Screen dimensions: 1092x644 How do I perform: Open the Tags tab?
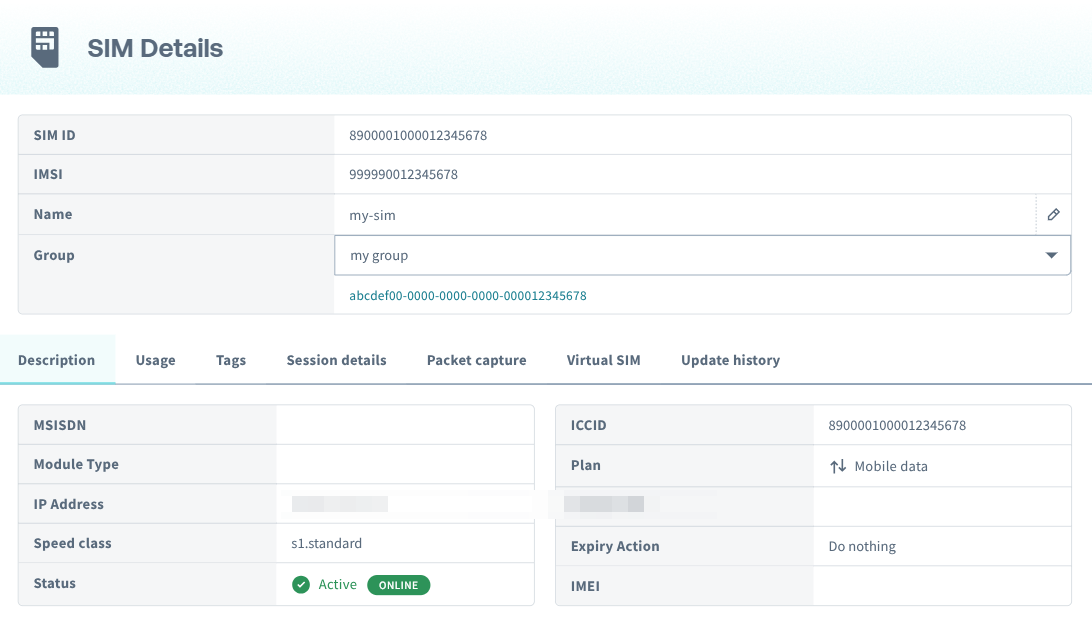(x=230, y=360)
